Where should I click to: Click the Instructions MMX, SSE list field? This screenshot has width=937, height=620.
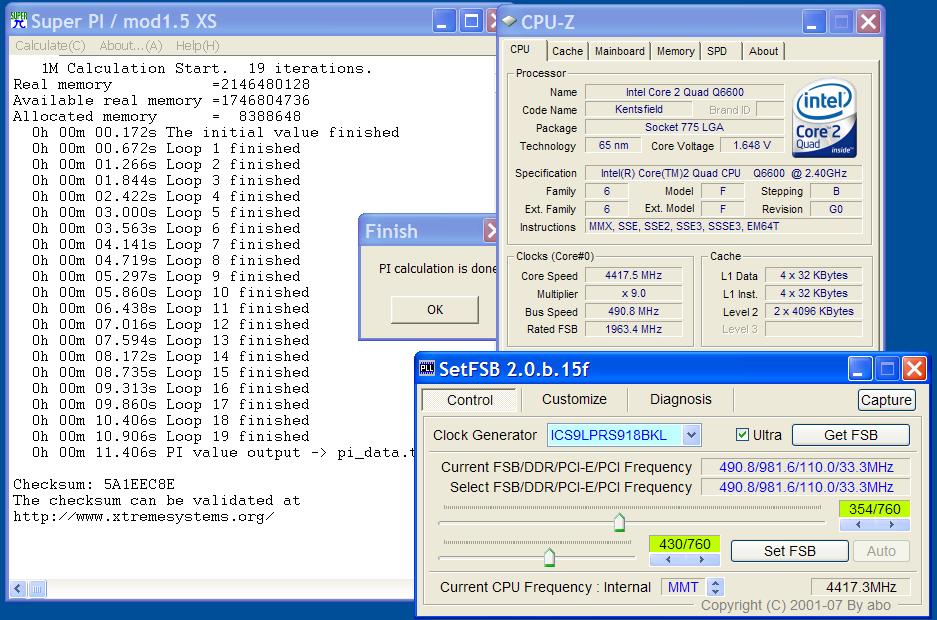(724, 226)
